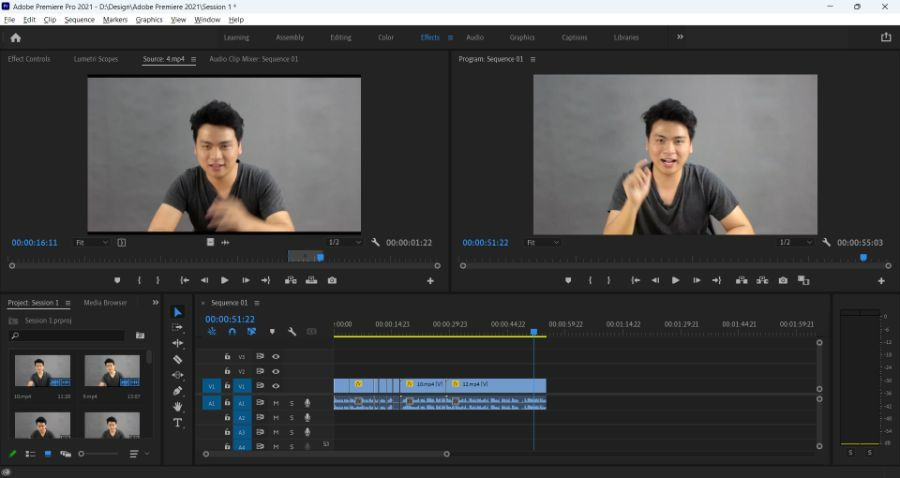Toggle Linked Selection in the timeline
The image size is (900, 478).
point(251,332)
